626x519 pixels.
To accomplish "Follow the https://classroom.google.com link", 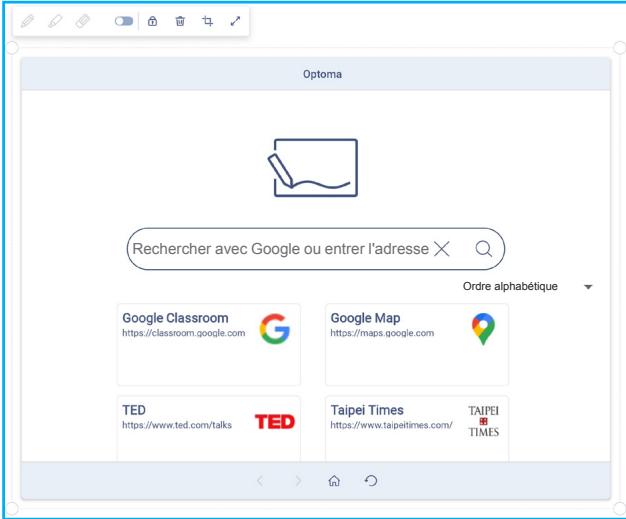I will (184, 333).
